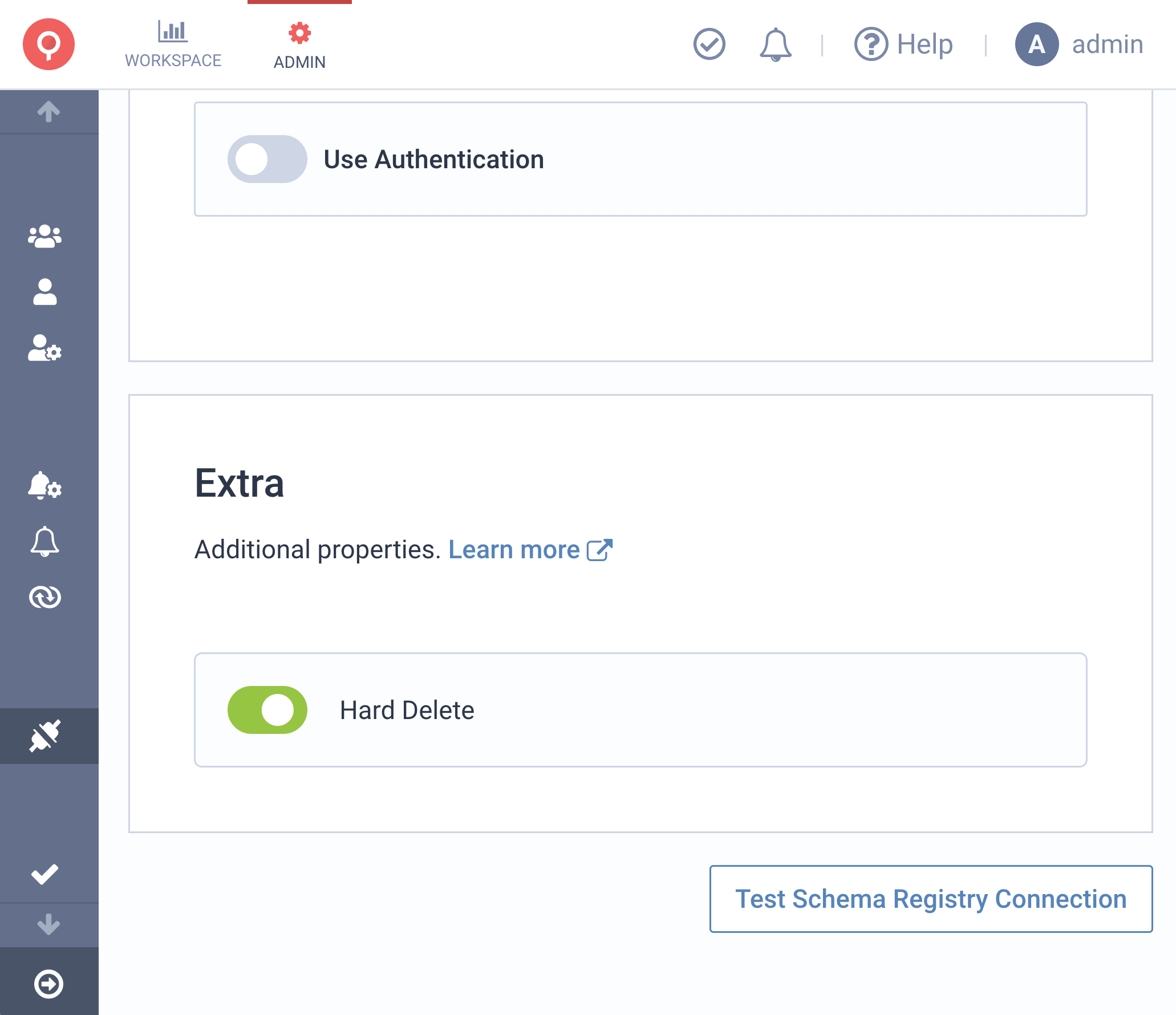1176x1015 pixels.
Task: Select the plug connections sidebar icon
Action: click(45, 736)
